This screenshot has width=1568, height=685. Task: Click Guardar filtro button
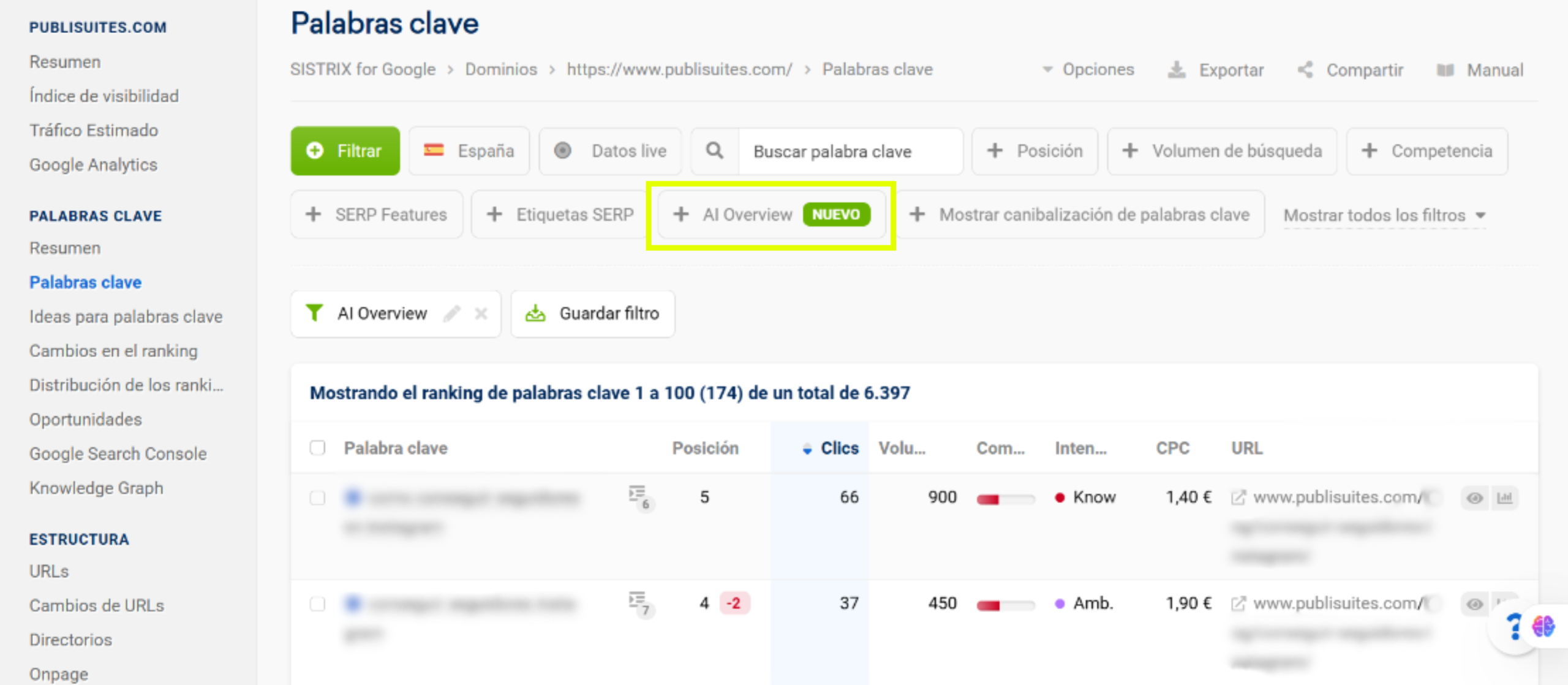click(x=592, y=314)
